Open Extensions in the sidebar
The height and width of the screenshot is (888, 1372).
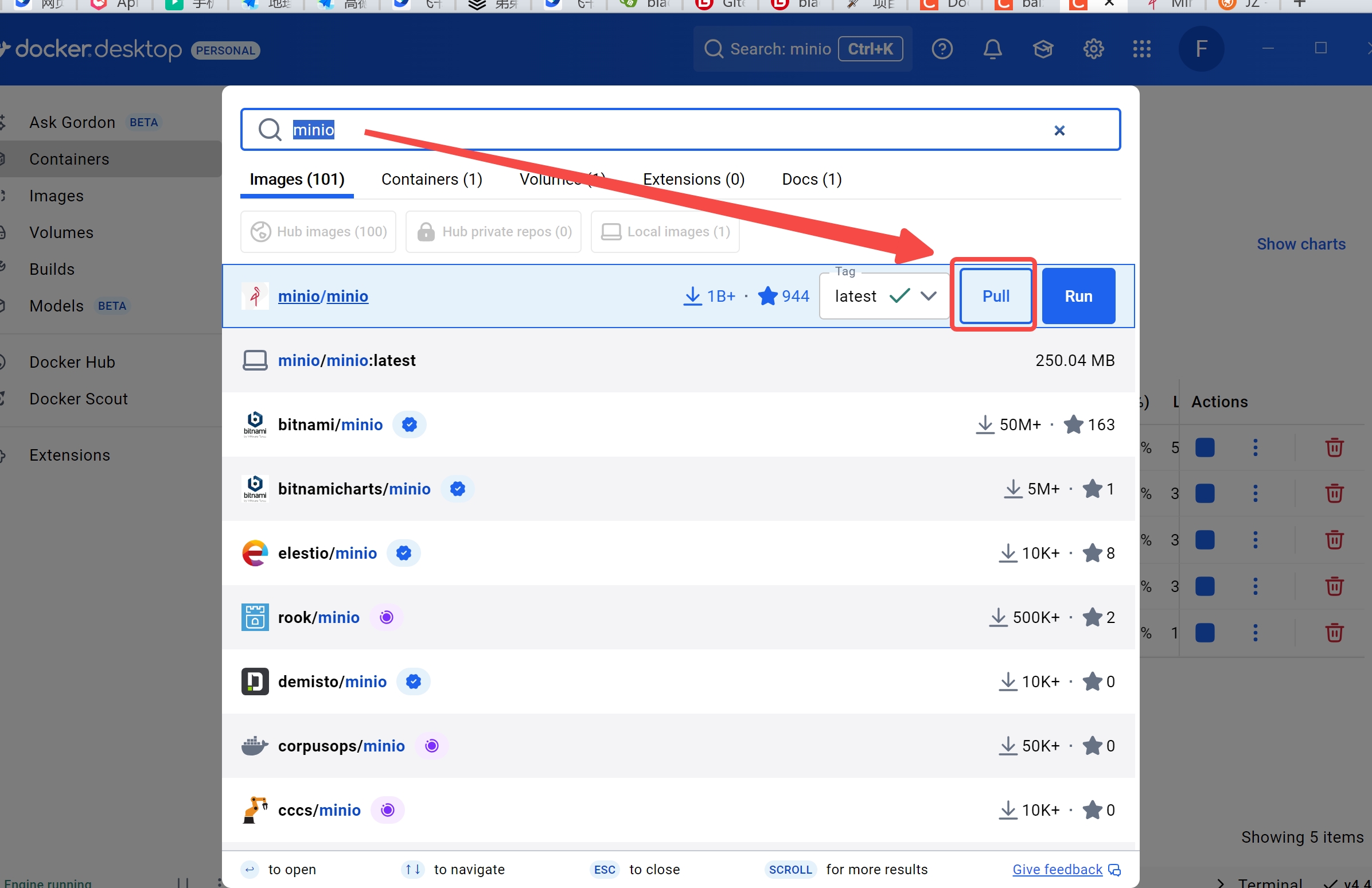tap(110, 455)
